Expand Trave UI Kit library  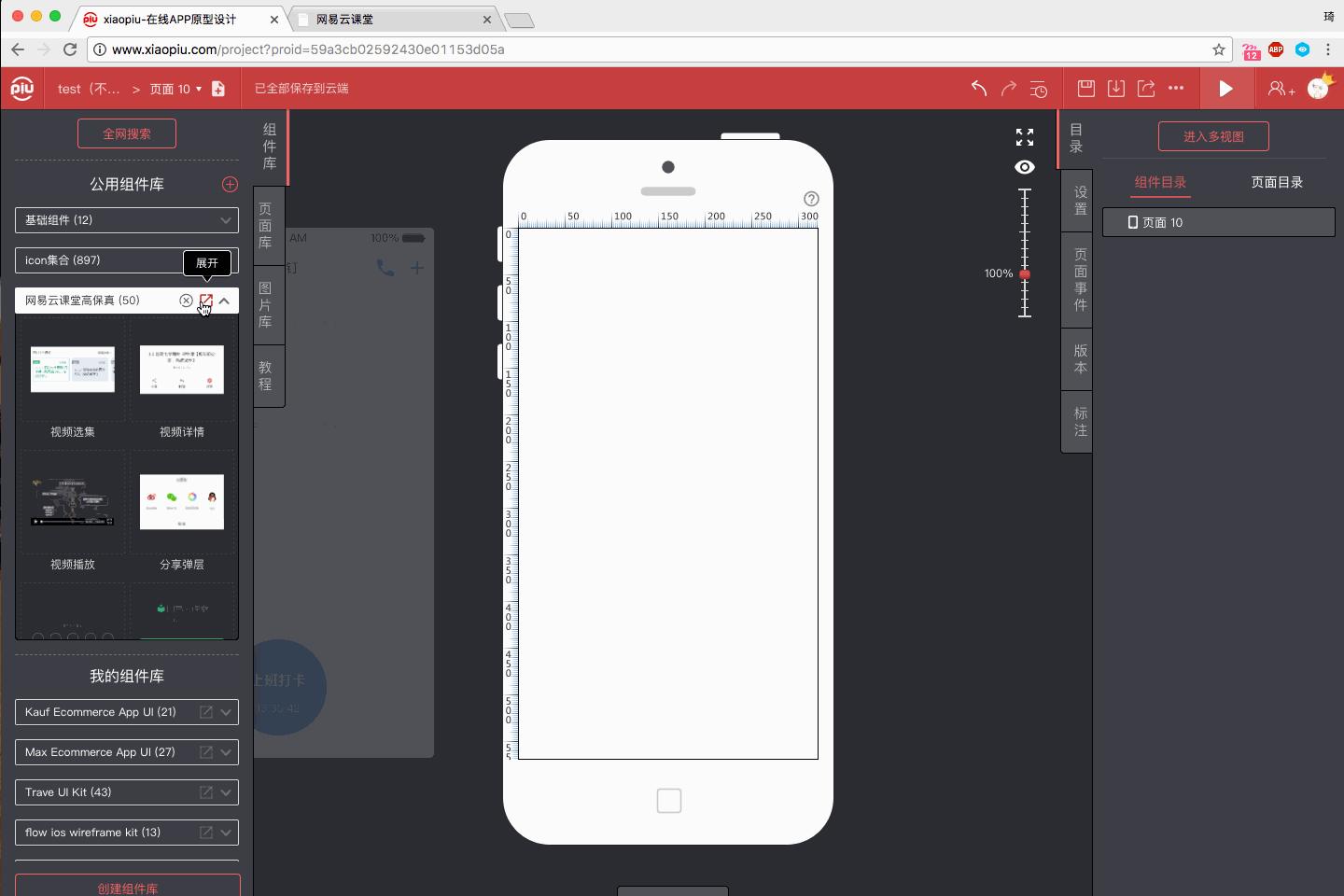pyautogui.click(x=226, y=792)
